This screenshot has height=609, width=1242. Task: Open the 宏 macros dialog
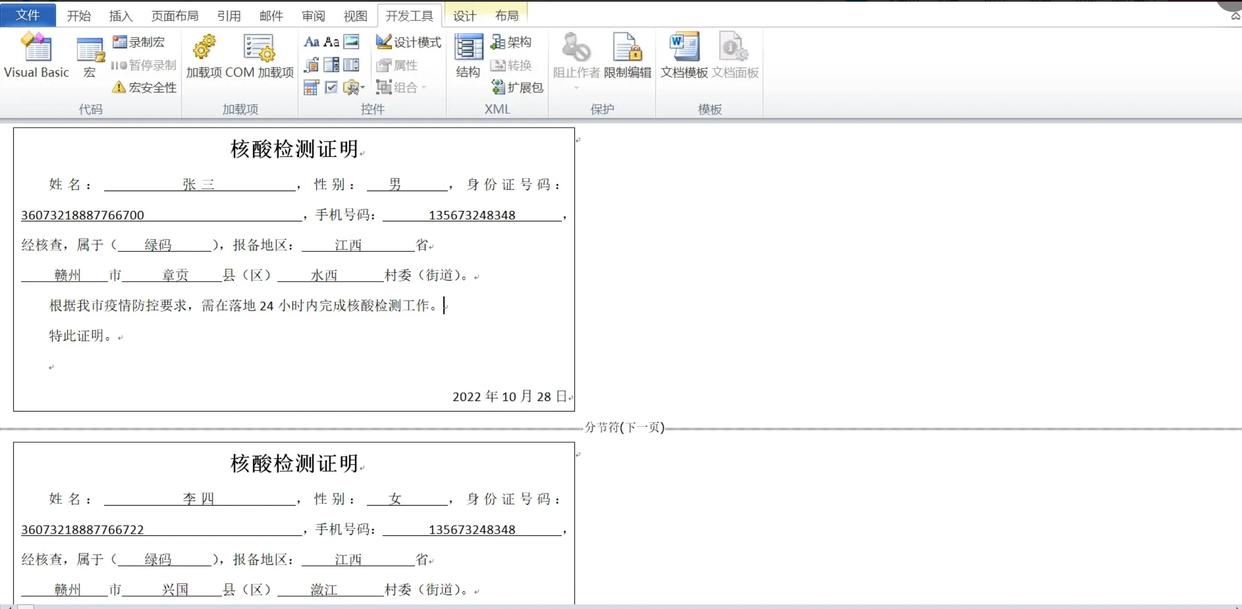point(90,58)
